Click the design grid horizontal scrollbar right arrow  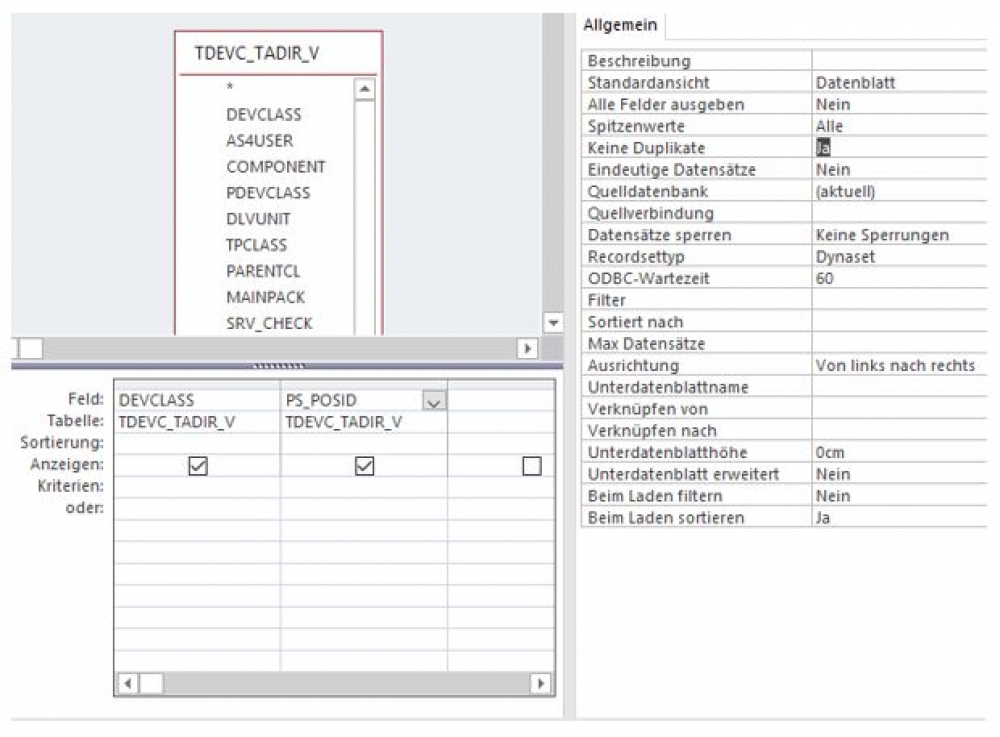538,684
